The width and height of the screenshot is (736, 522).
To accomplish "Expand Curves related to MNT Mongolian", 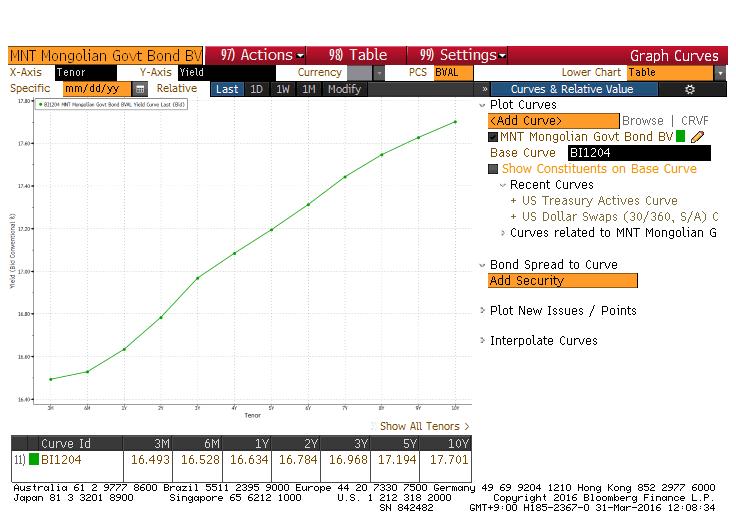I will [503, 233].
